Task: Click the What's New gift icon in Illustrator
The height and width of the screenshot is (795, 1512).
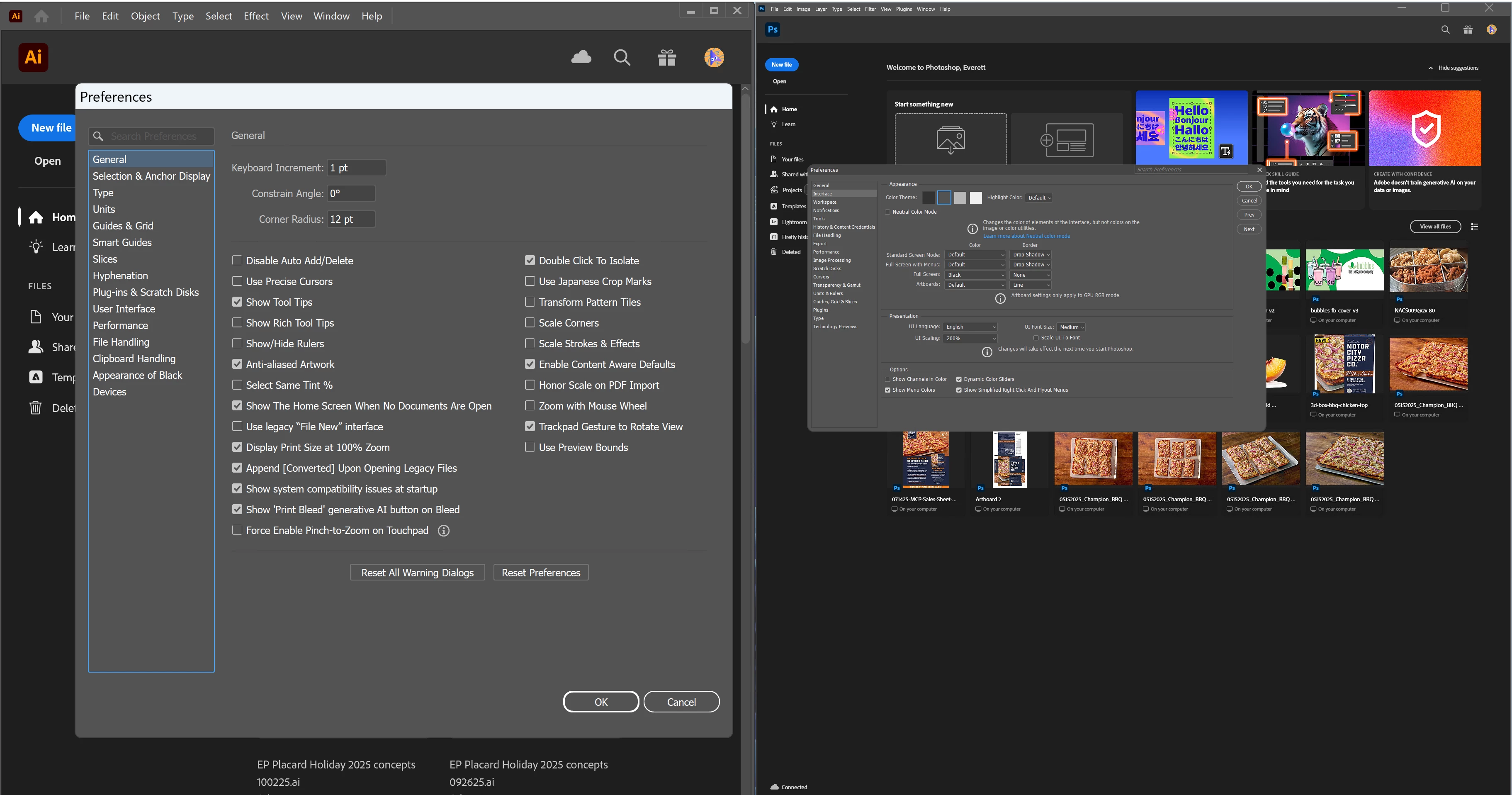Action: (667, 58)
